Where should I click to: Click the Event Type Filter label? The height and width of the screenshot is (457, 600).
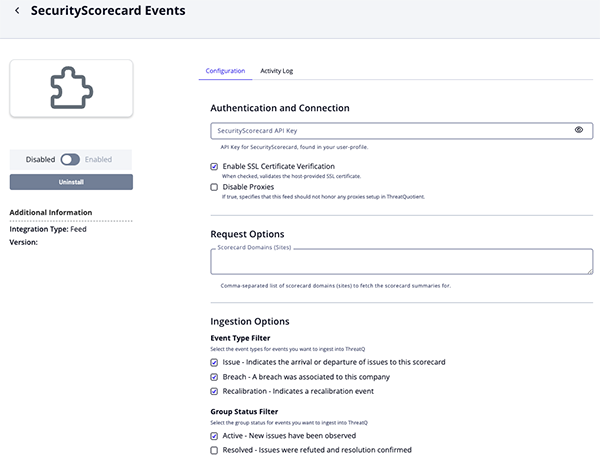(240, 338)
